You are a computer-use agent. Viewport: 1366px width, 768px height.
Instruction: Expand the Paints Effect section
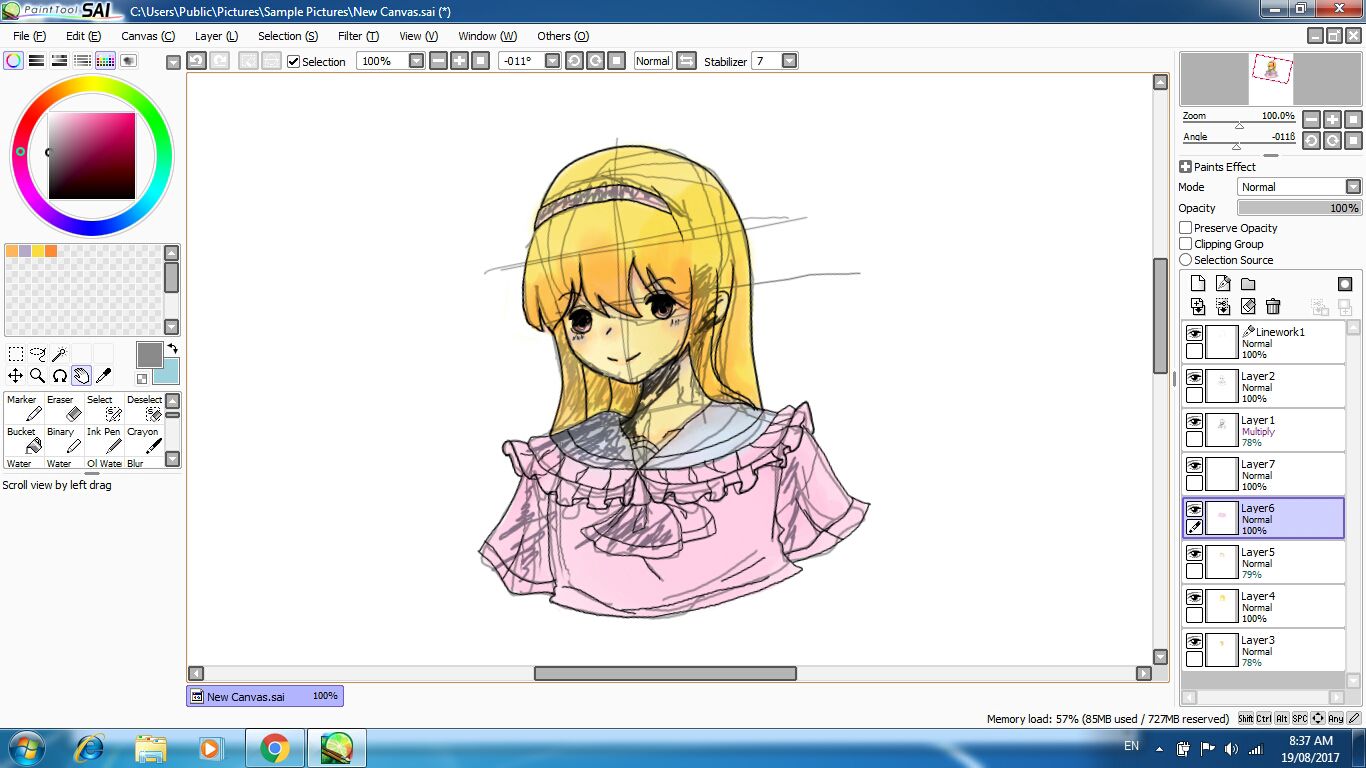[x=1186, y=167]
